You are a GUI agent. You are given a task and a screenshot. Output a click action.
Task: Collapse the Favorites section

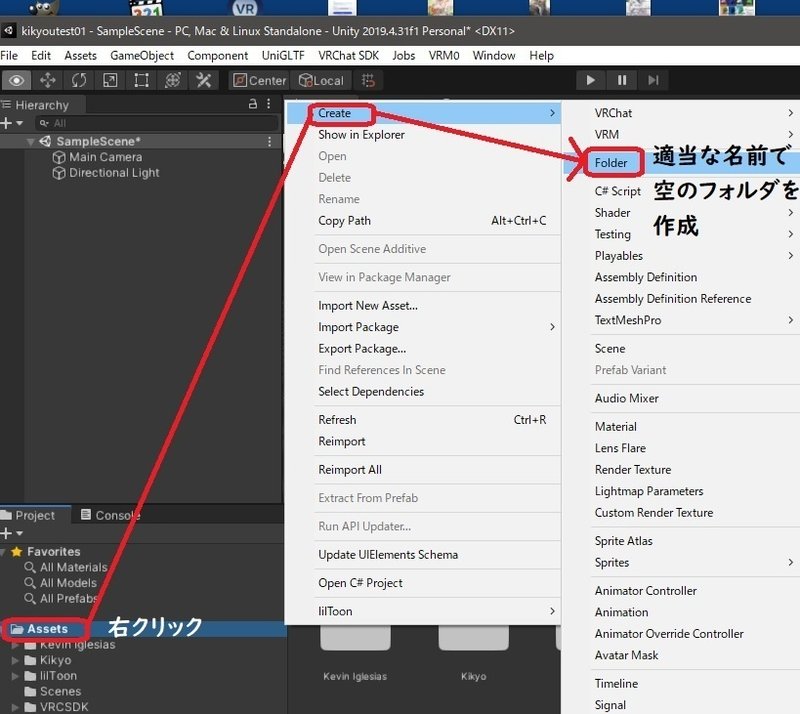pyautogui.click(x=4, y=552)
